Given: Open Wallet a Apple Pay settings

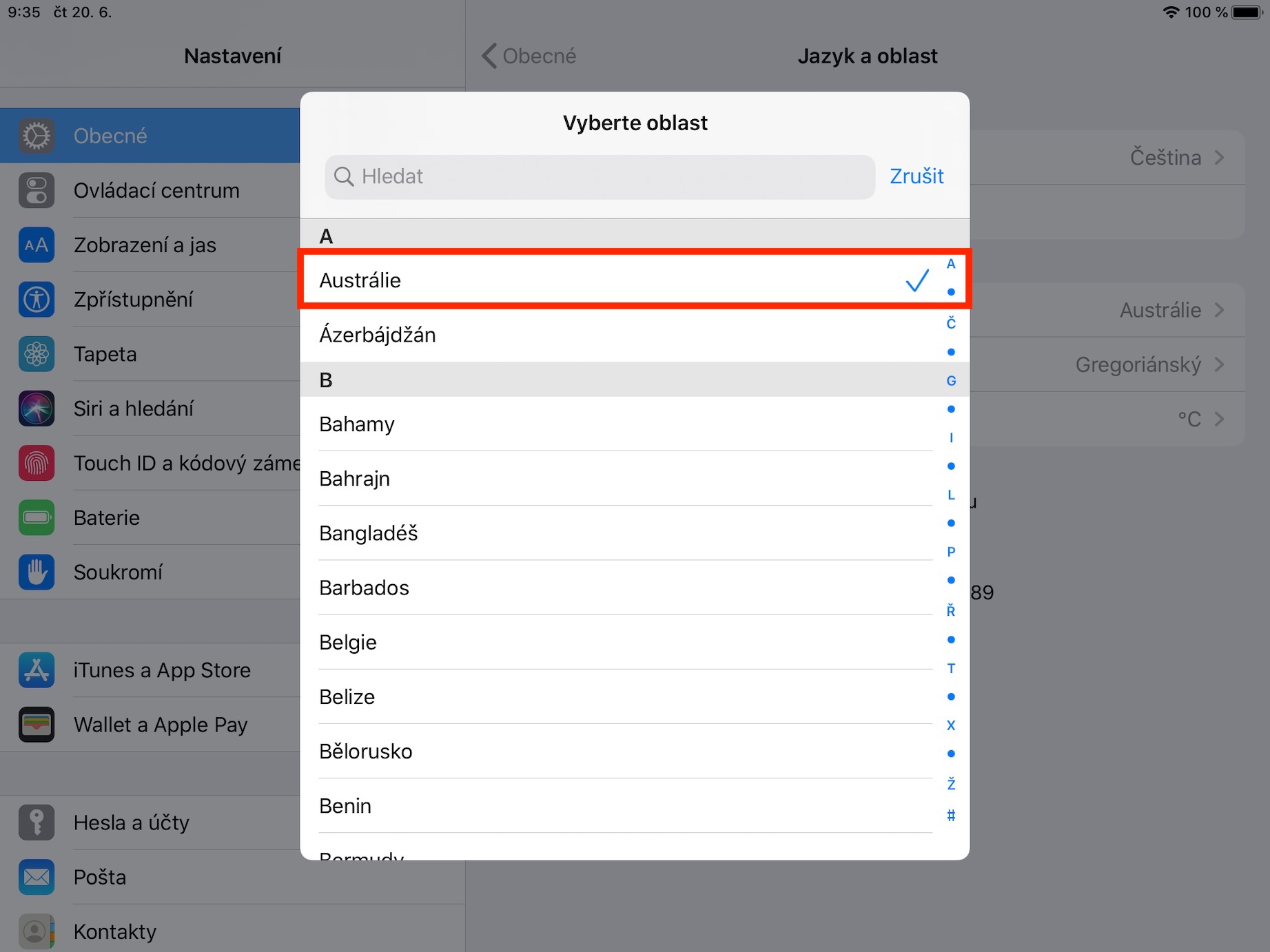Looking at the screenshot, I should tap(160, 725).
